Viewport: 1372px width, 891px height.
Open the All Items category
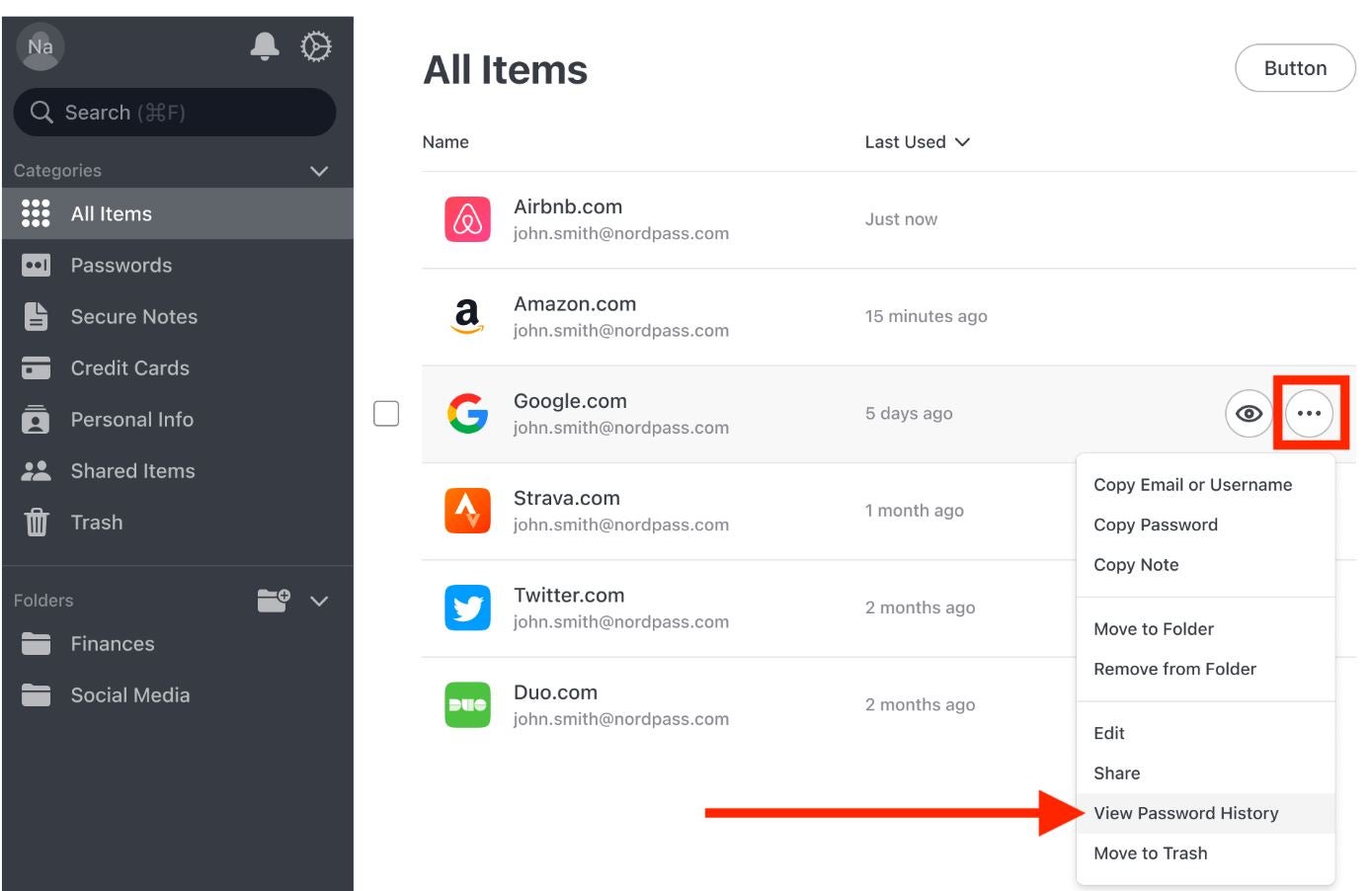tap(178, 213)
